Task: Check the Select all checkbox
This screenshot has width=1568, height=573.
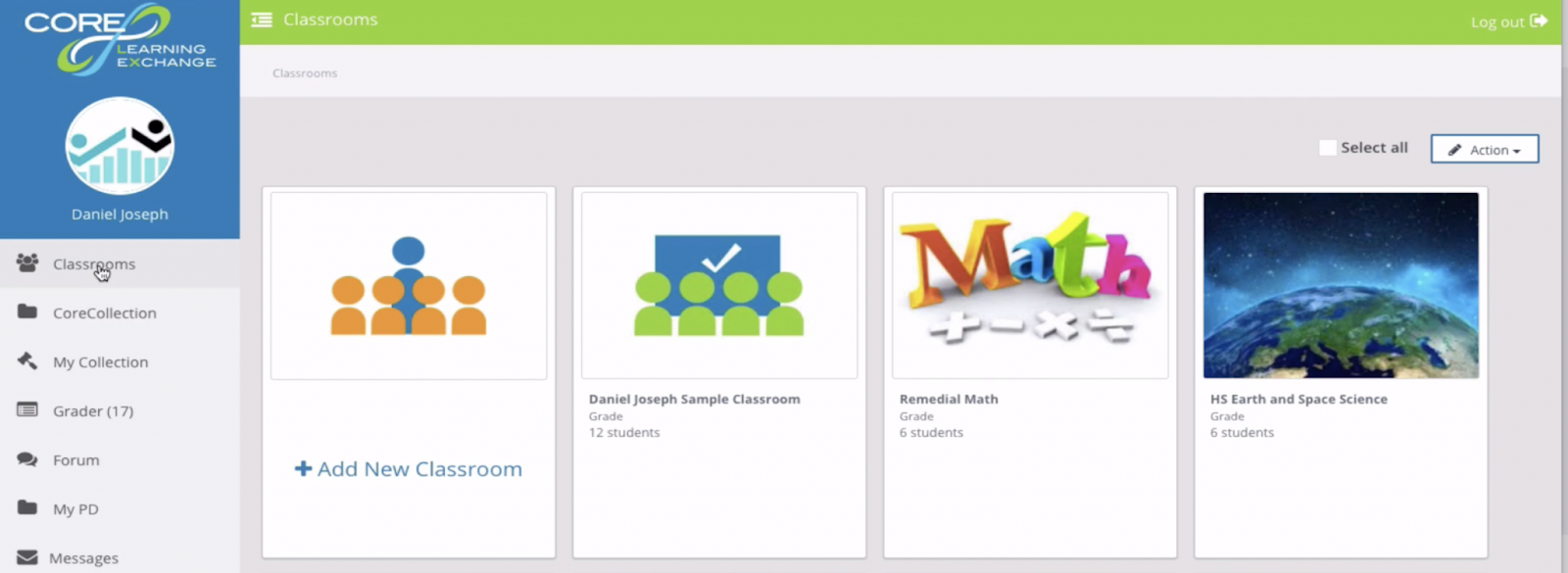Action: pyautogui.click(x=1328, y=148)
